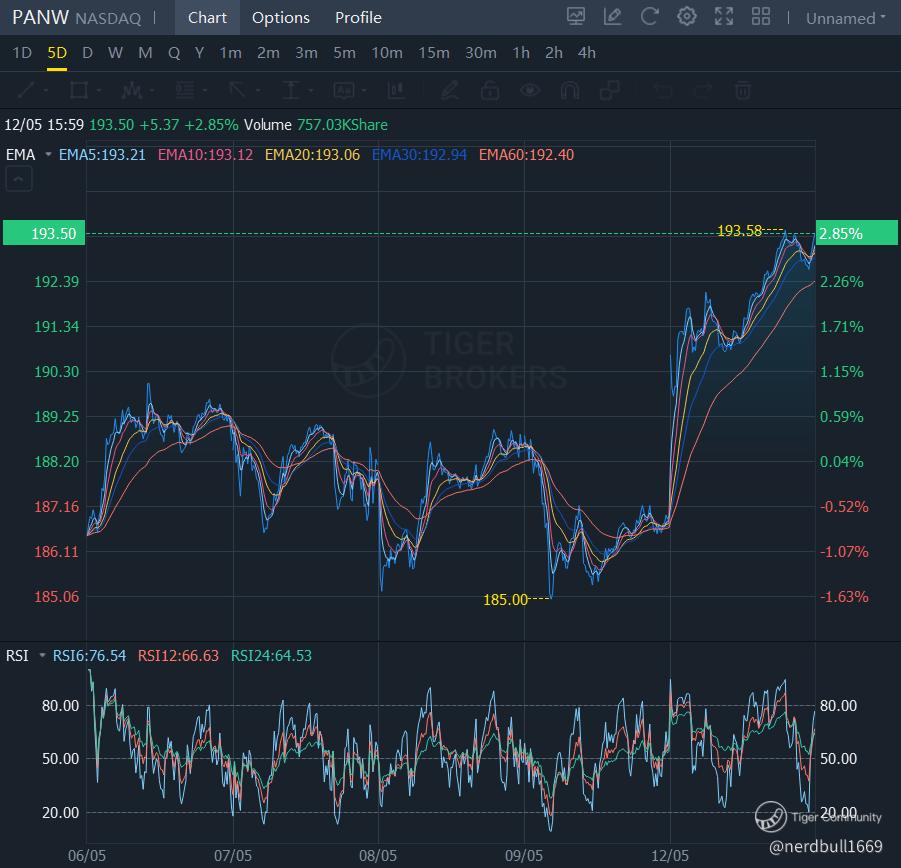Expand the line tool dropdown arrow
The image size is (901, 868).
pyautogui.click(x=45, y=91)
